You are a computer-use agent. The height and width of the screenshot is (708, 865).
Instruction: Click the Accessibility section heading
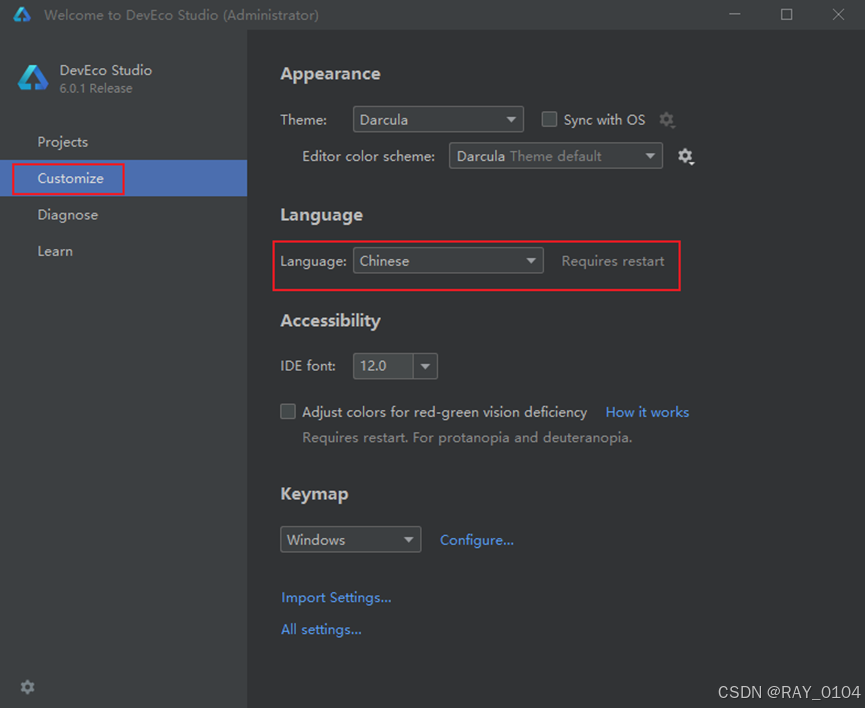pyautogui.click(x=330, y=321)
